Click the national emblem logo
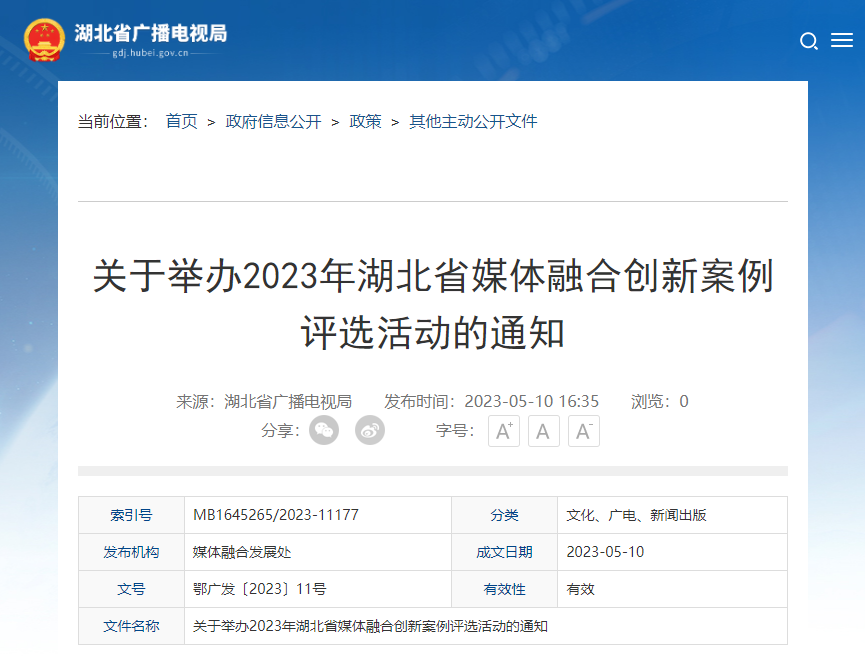 (x=44, y=40)
